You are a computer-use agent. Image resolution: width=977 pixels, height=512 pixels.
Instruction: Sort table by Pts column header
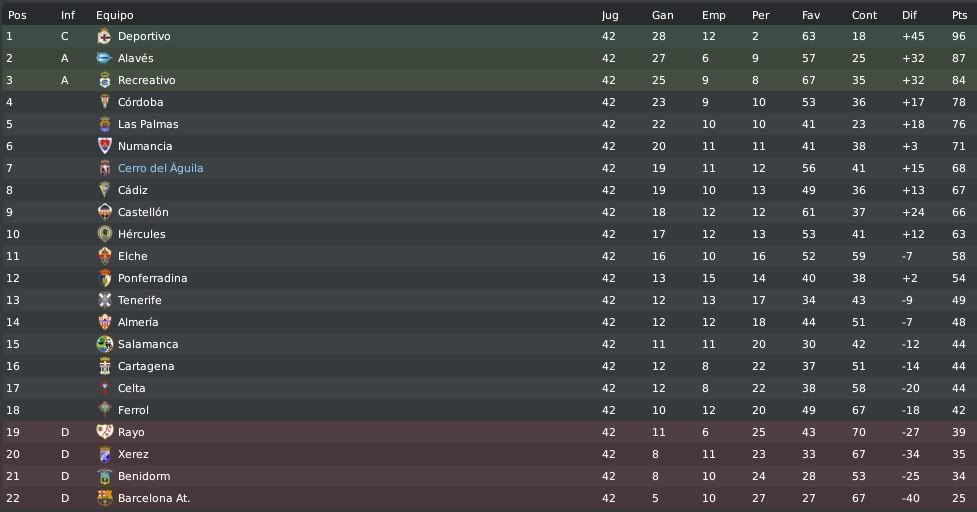[x=959, y=15]
